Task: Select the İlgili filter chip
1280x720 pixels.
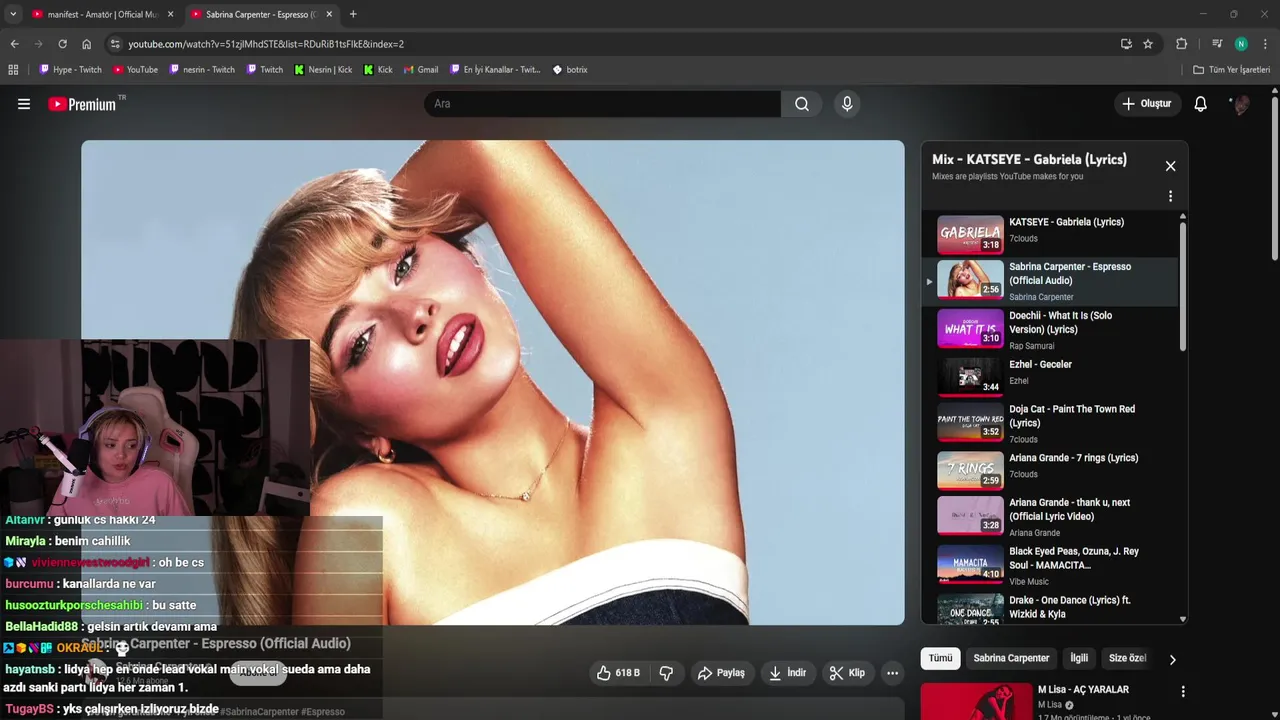Action: point(1079,658)
